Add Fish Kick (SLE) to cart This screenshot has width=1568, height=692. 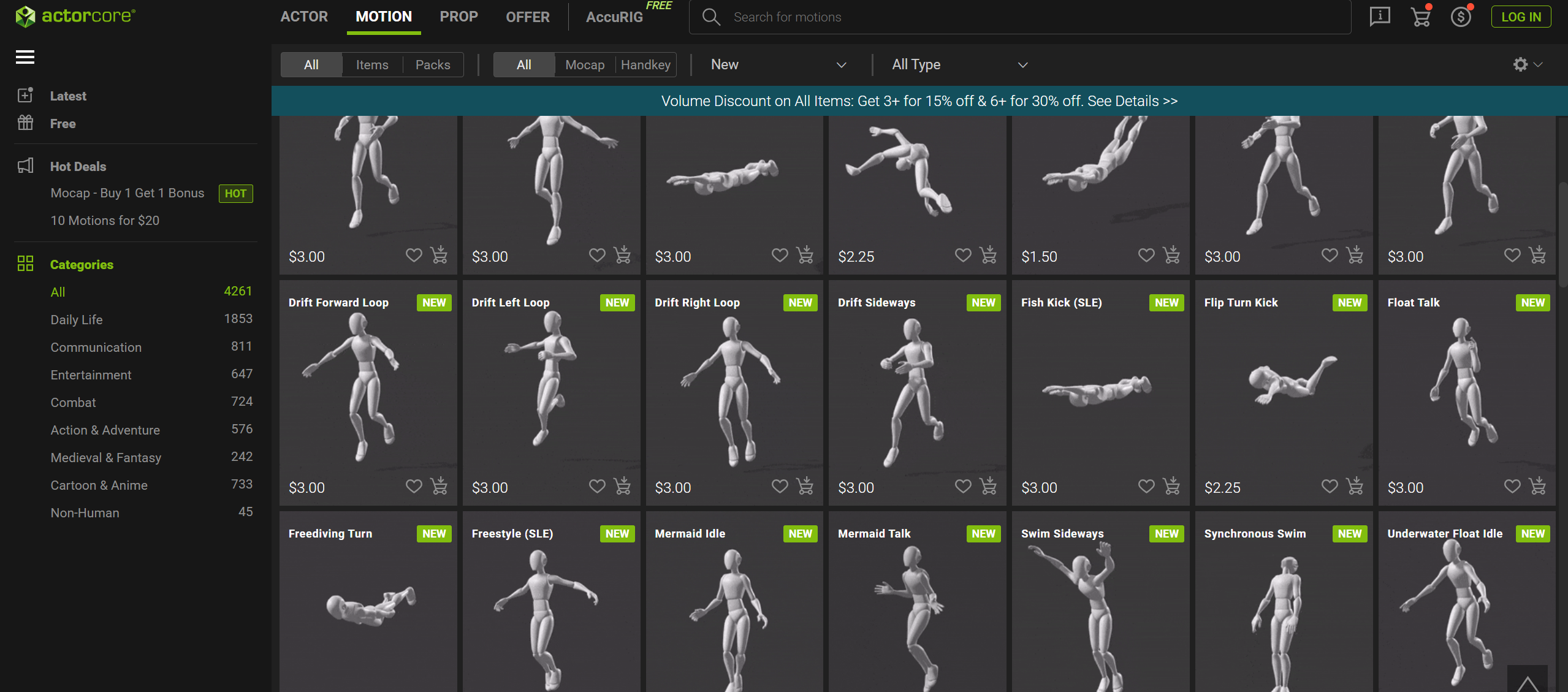pyautogui.click(x=1171, y=486)
